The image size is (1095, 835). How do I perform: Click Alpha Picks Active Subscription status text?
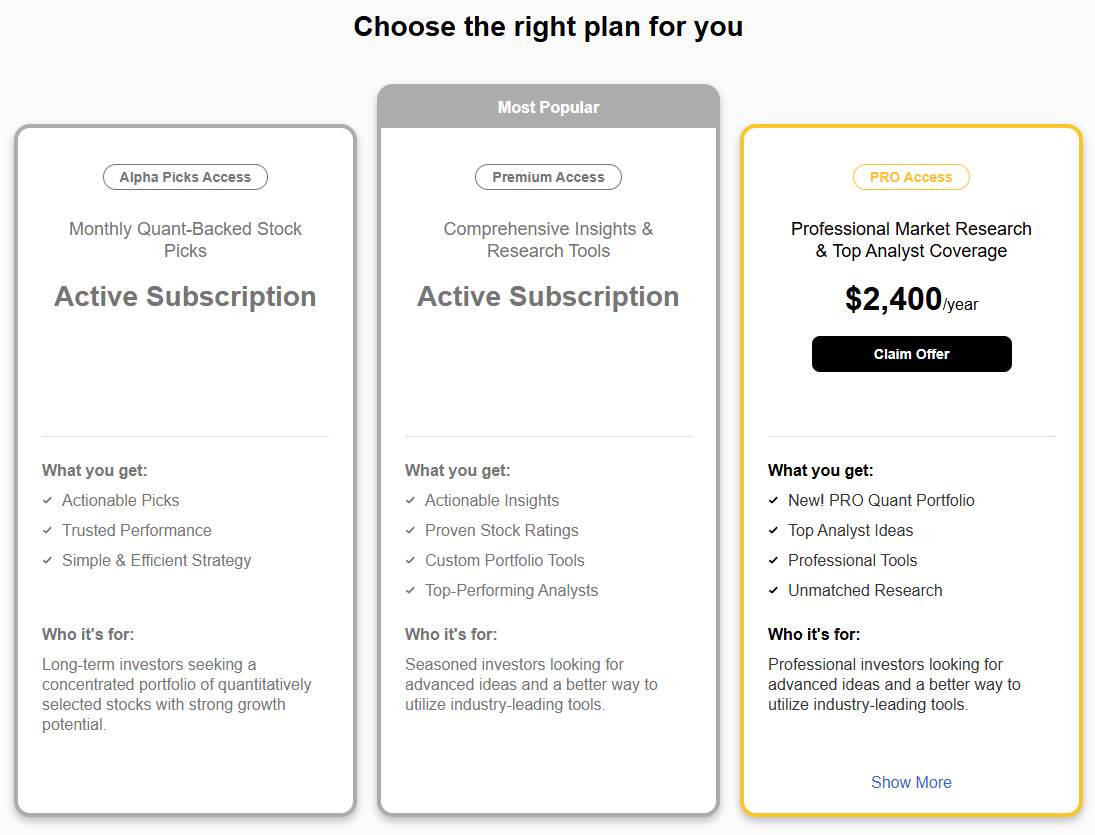tap(185, 297)
